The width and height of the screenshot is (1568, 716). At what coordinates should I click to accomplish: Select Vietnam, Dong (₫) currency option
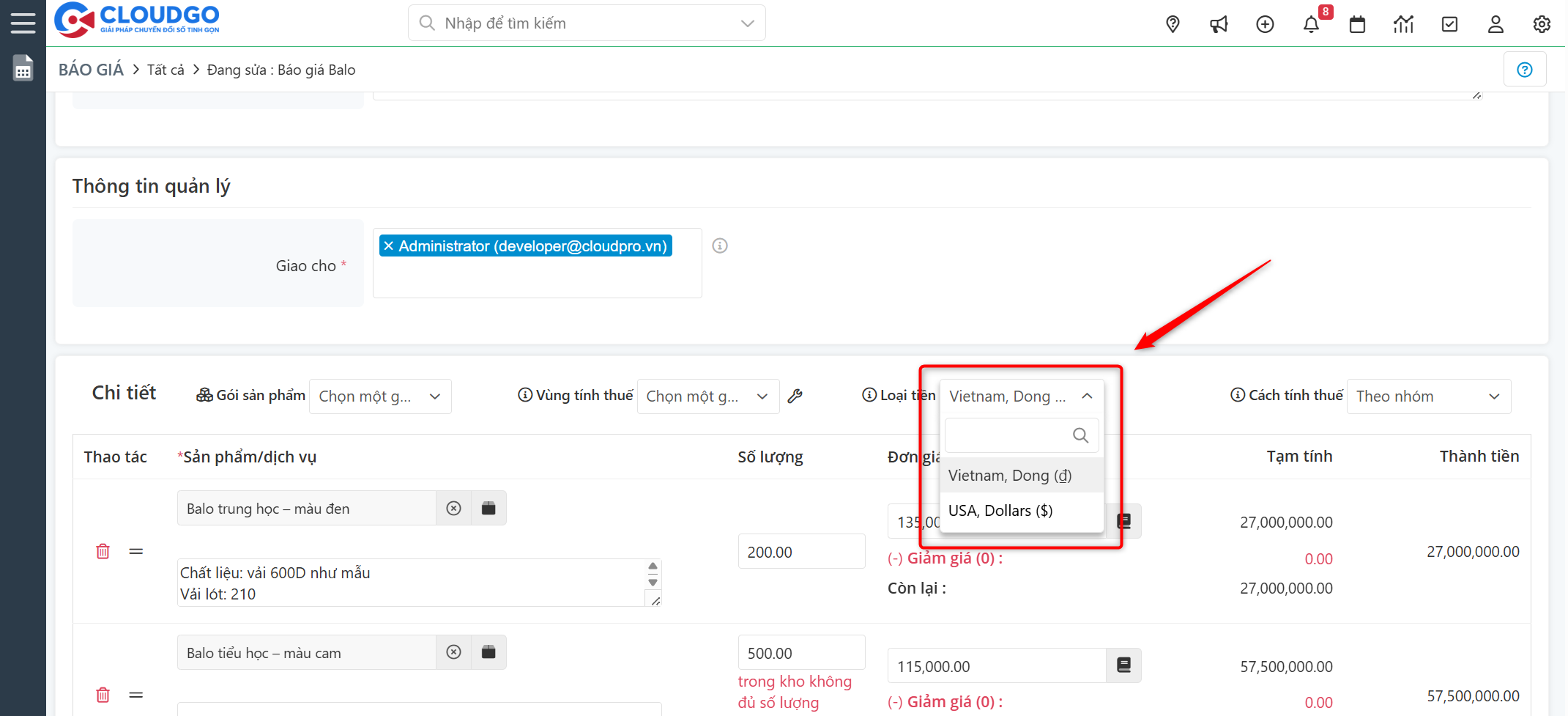[x=1010, y=476]
